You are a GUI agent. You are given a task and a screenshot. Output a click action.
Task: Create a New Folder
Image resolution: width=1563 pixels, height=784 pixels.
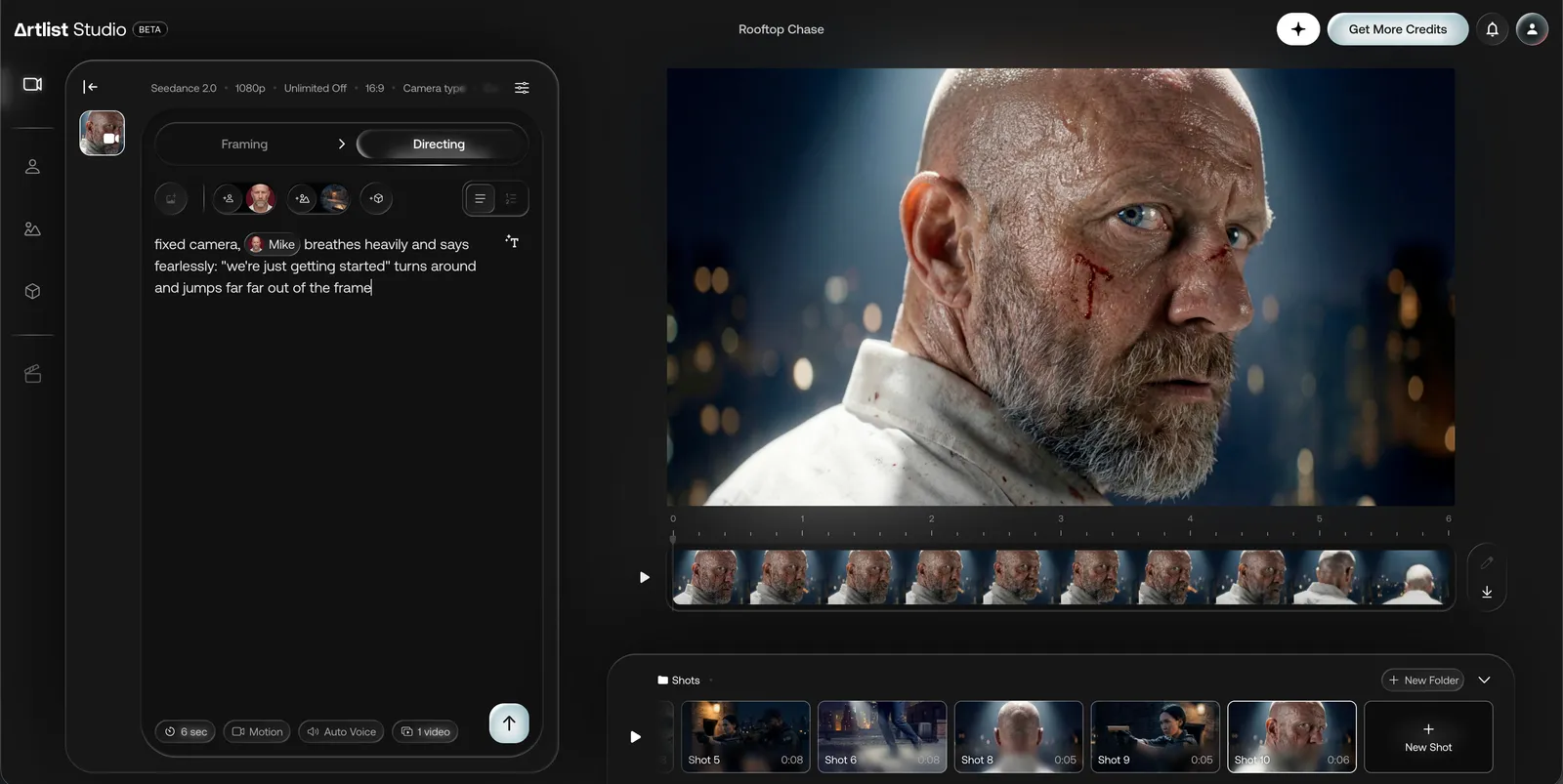(x=1422, y=680)
